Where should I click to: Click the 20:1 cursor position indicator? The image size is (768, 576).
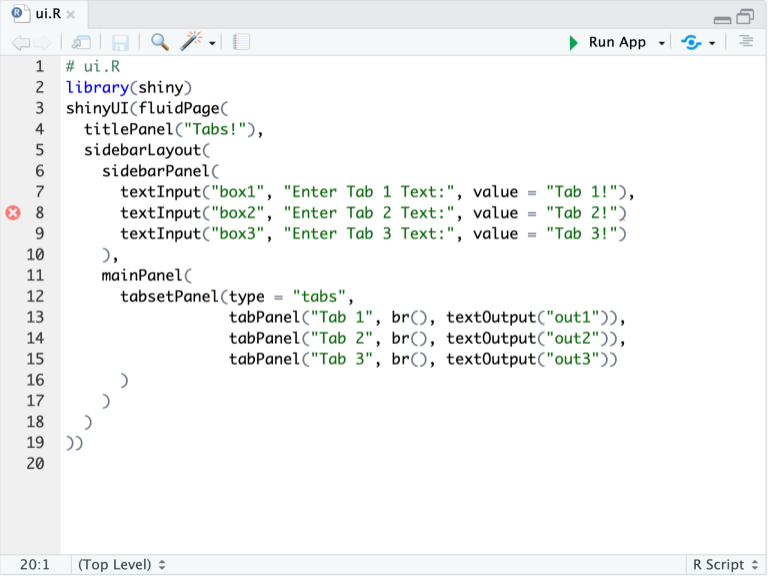(34, 565)
